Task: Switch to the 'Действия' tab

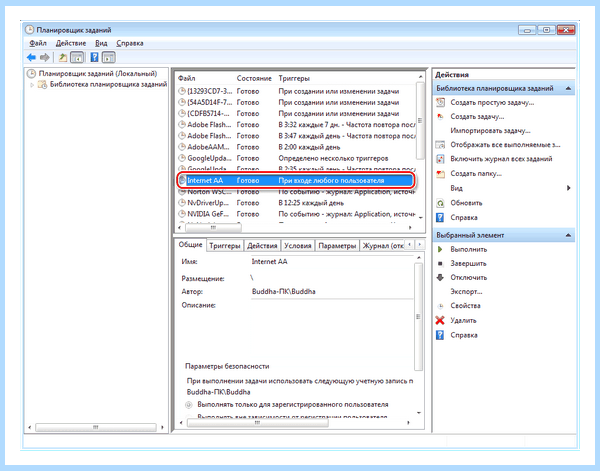Action: click(x=262, y=246)
